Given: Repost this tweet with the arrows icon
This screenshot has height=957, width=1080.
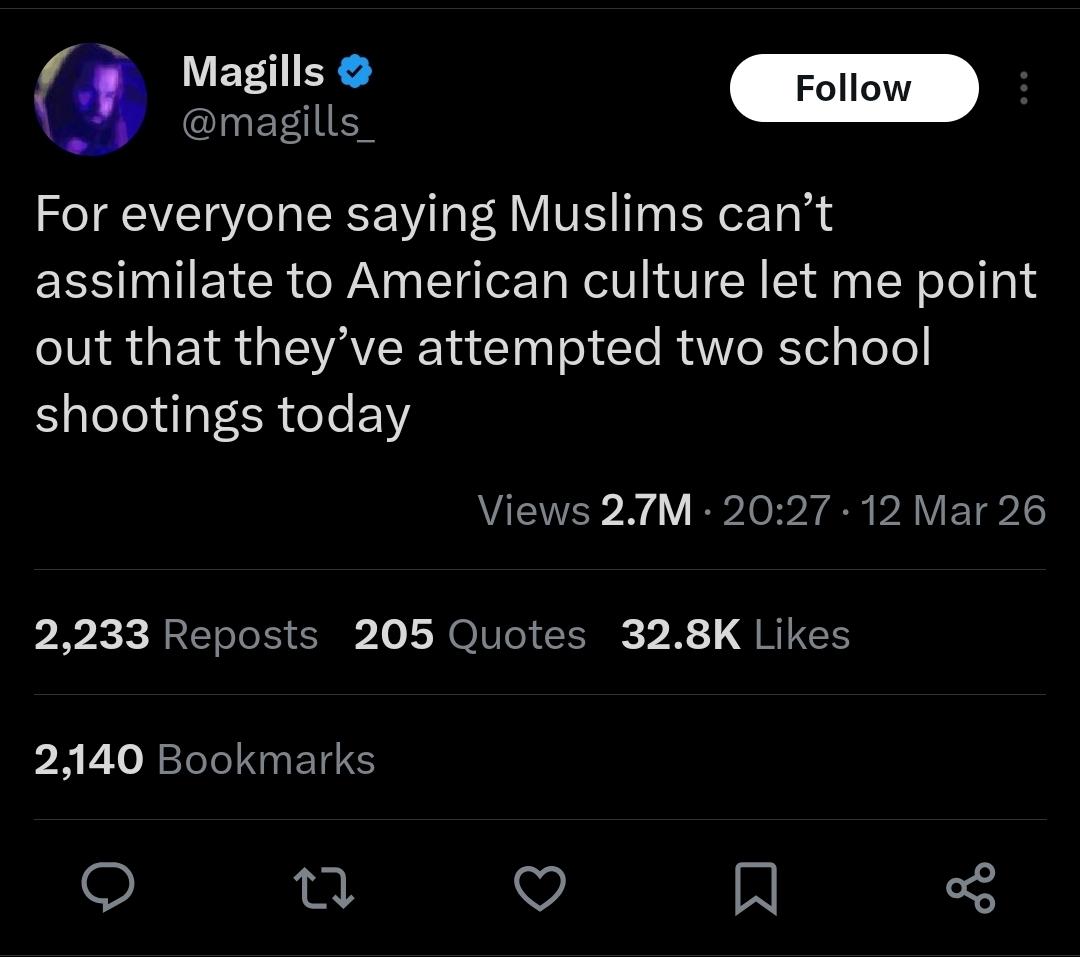Looking at the screenshot, I should pos(324,887).
